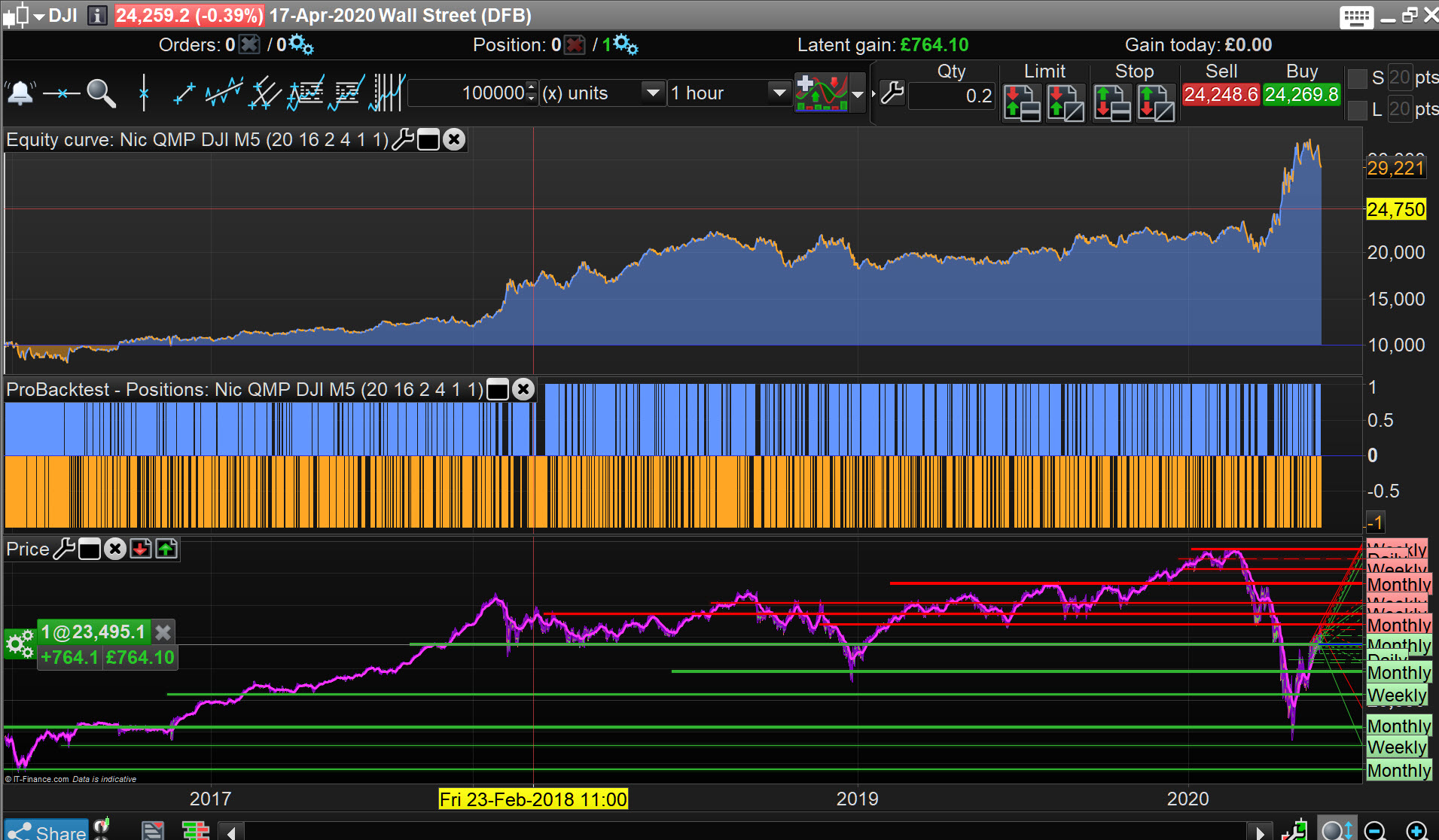Click the green Buy 24,269.8 button

(x=1301, y=95)
